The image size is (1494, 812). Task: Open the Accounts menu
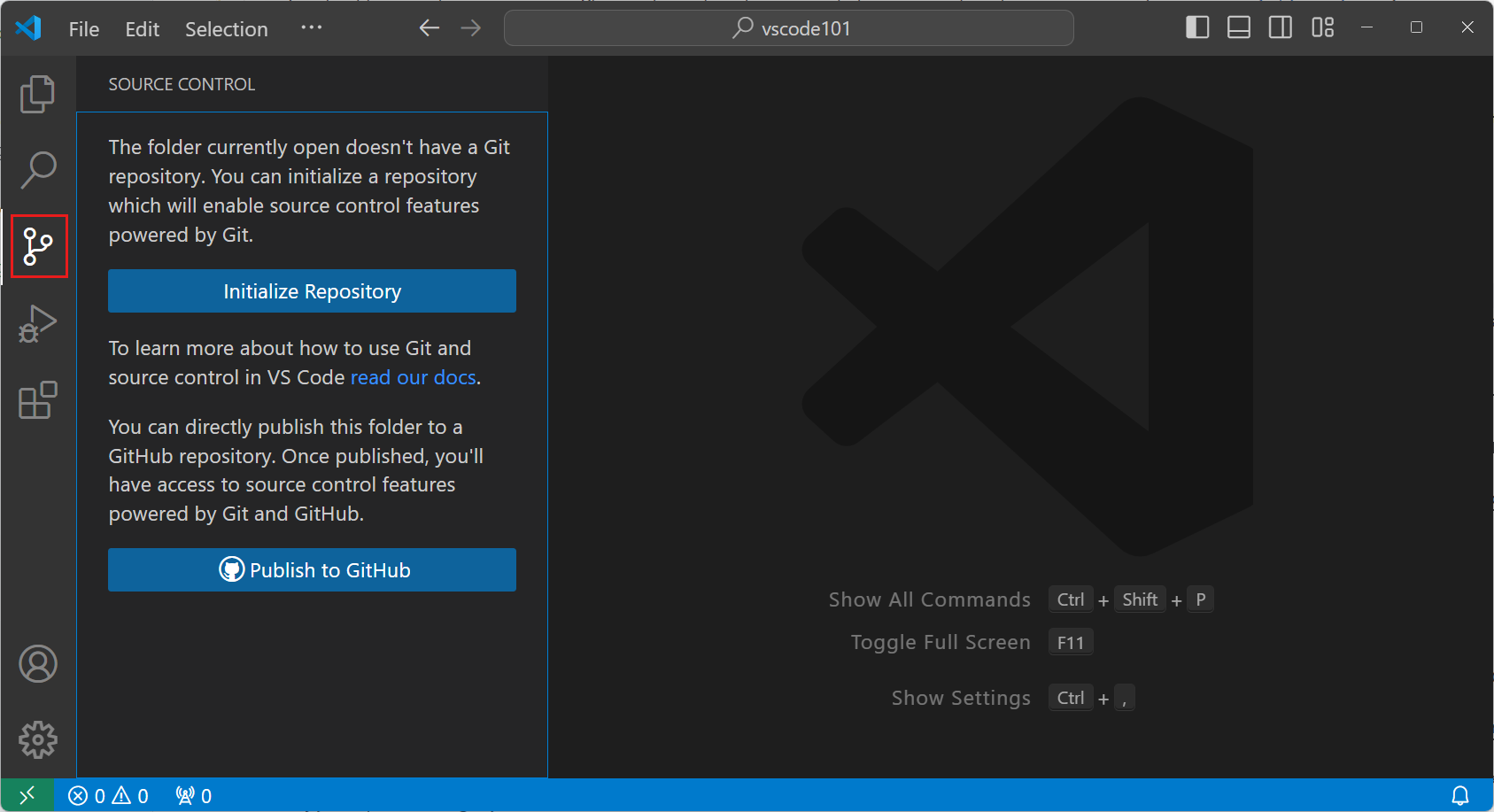click(x=37, y=663)
